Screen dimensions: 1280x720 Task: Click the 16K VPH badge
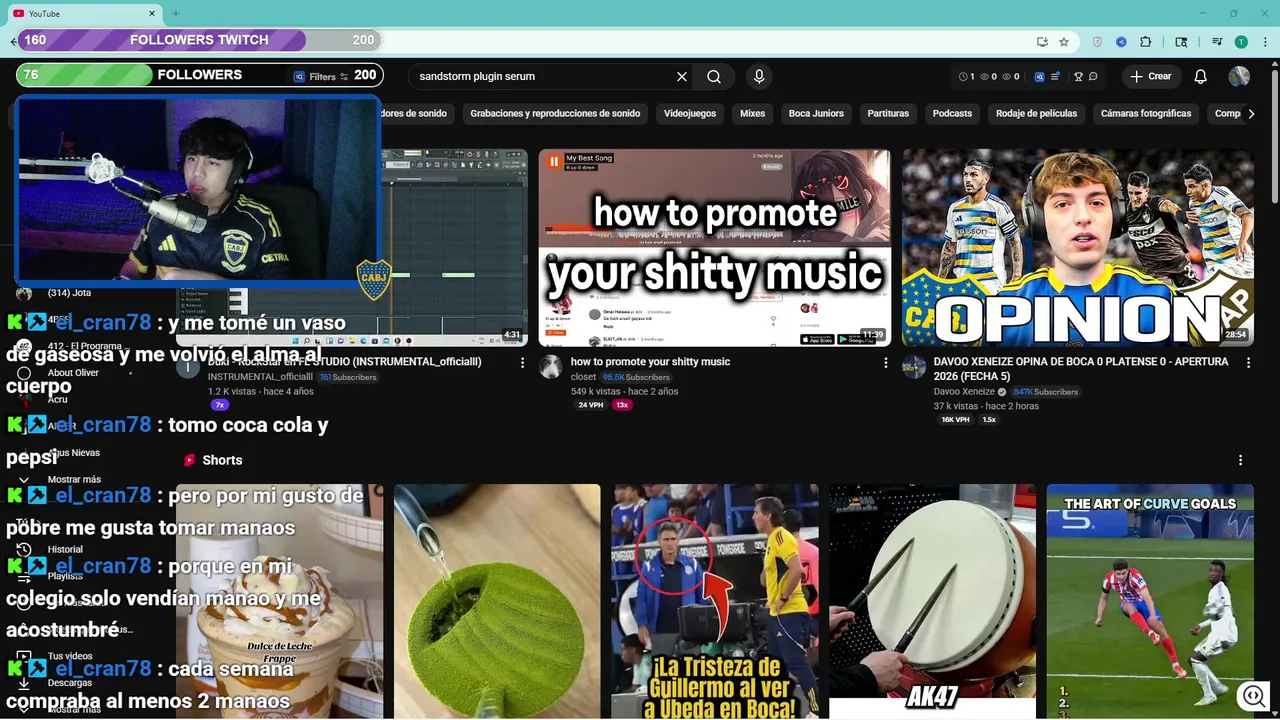pos(955,420)
